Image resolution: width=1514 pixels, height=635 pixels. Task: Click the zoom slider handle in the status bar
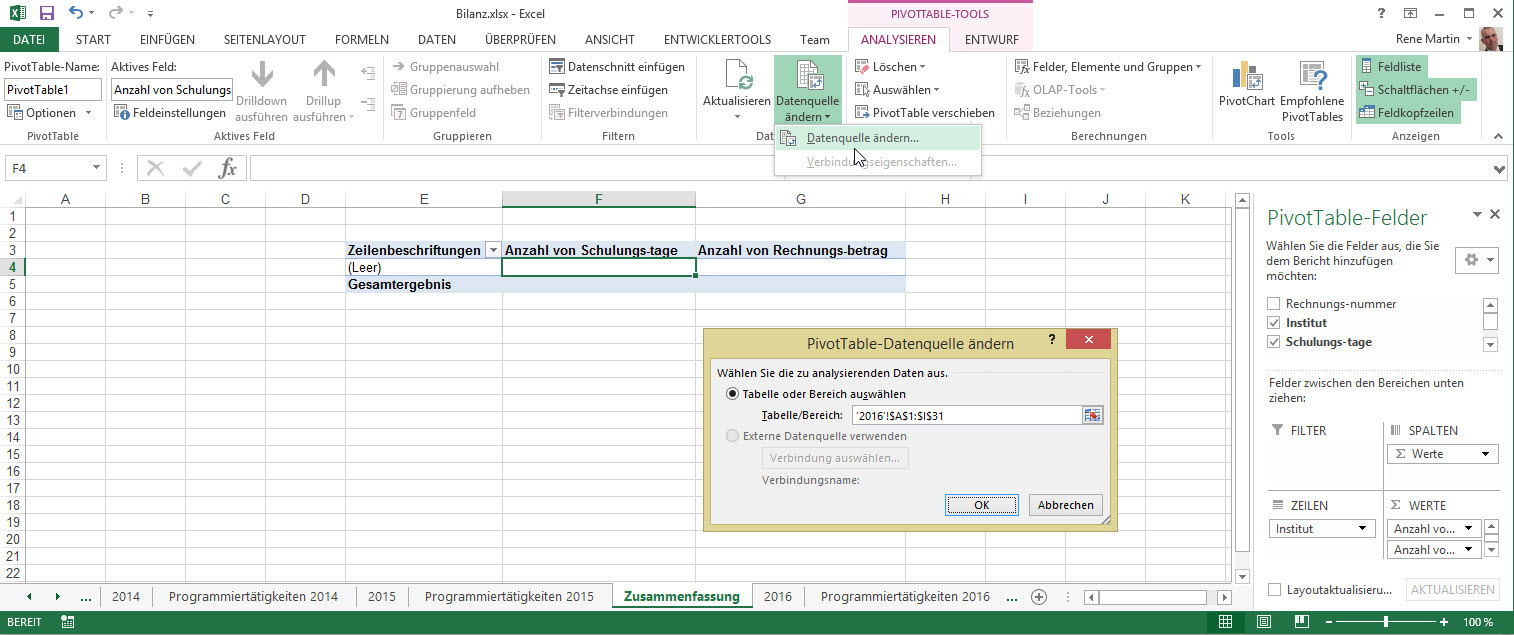[x=1385, y=622]
